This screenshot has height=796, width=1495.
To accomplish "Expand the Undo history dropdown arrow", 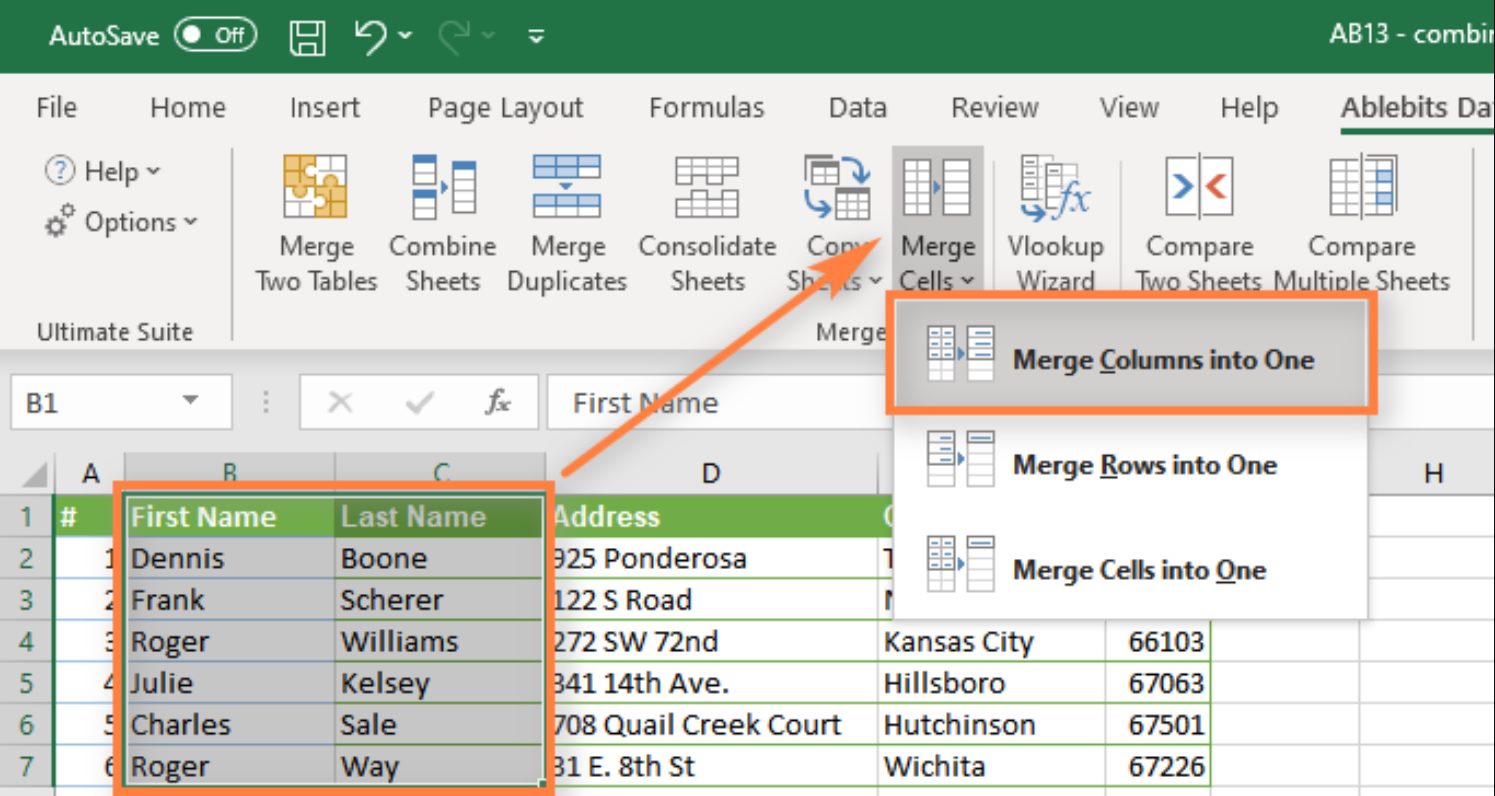I will pos(405,37).
